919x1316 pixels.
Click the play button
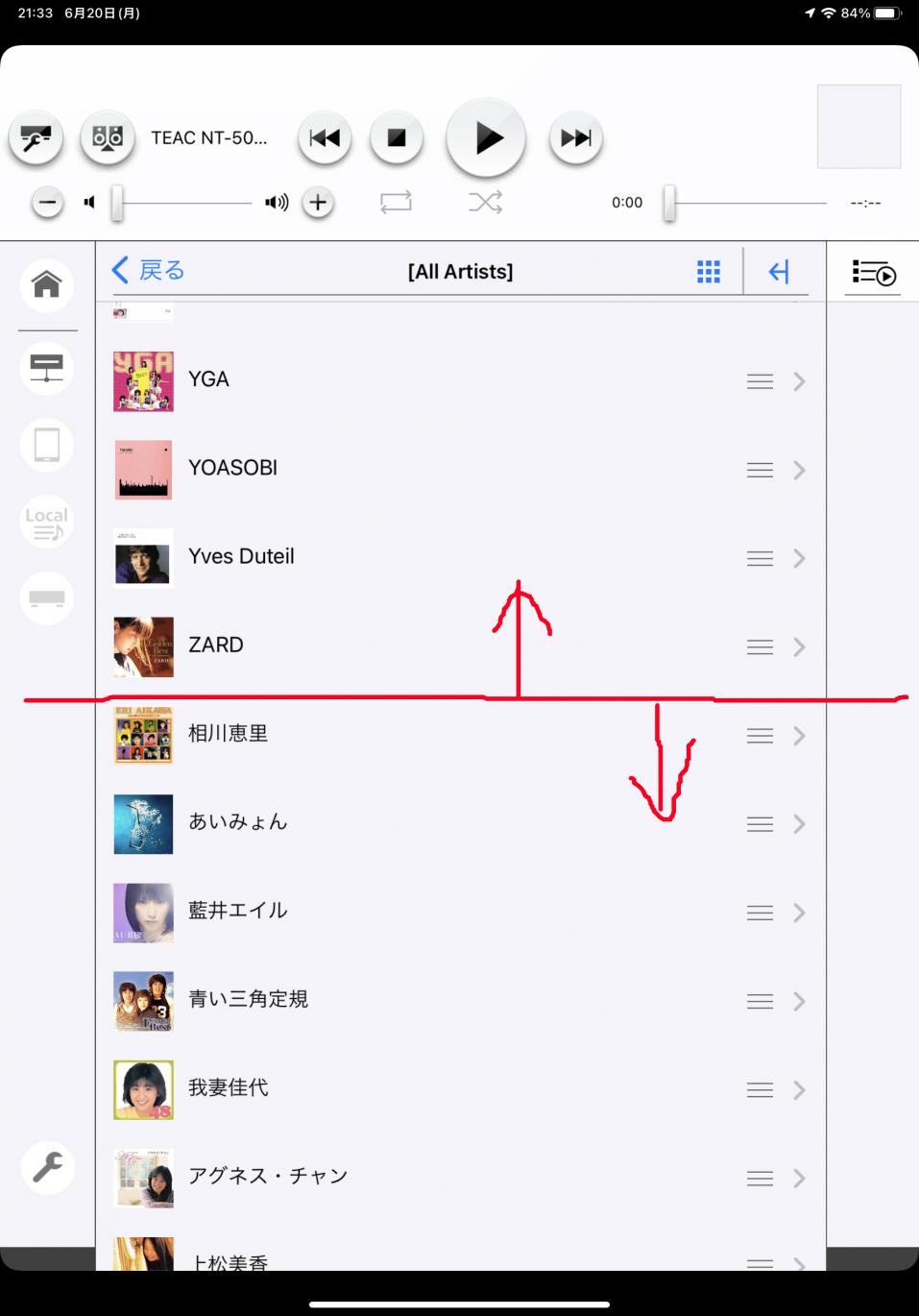point(486,137)
